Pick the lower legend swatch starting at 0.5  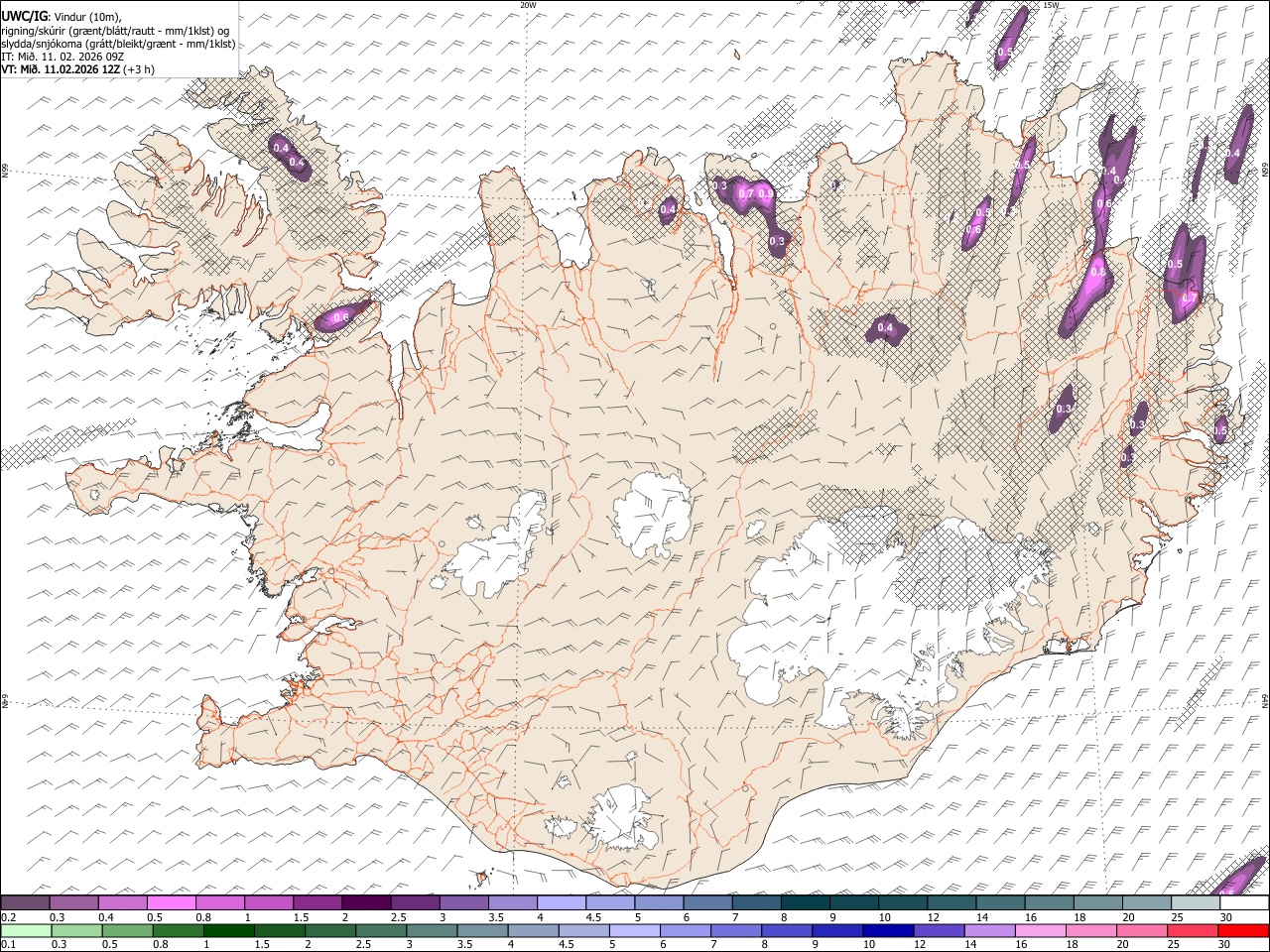pos(128,931)
